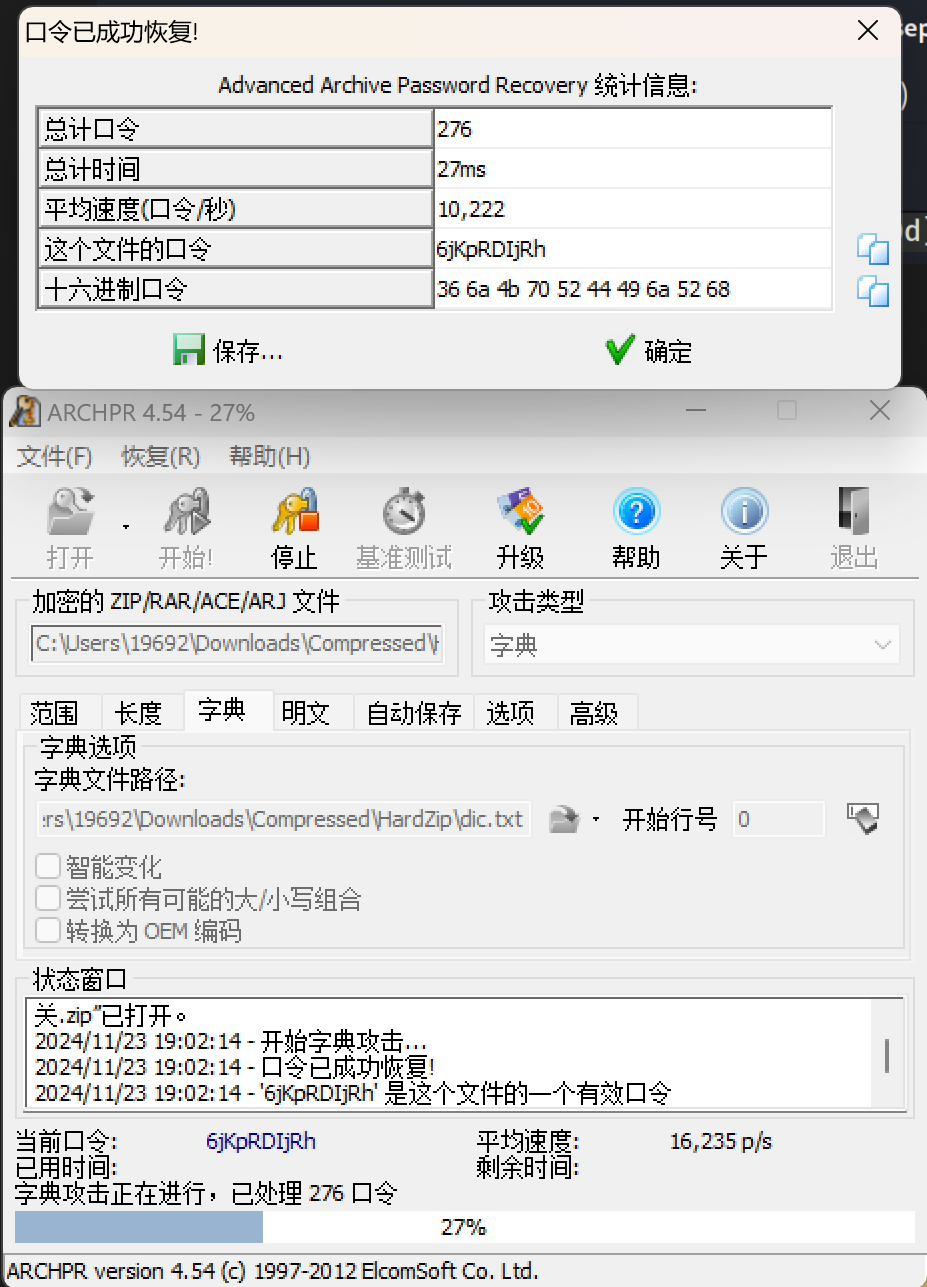Viewport: 927px width, 1287px height.
Task: Click the dictionary file path field dic.txt
Action: click(284, 819)
